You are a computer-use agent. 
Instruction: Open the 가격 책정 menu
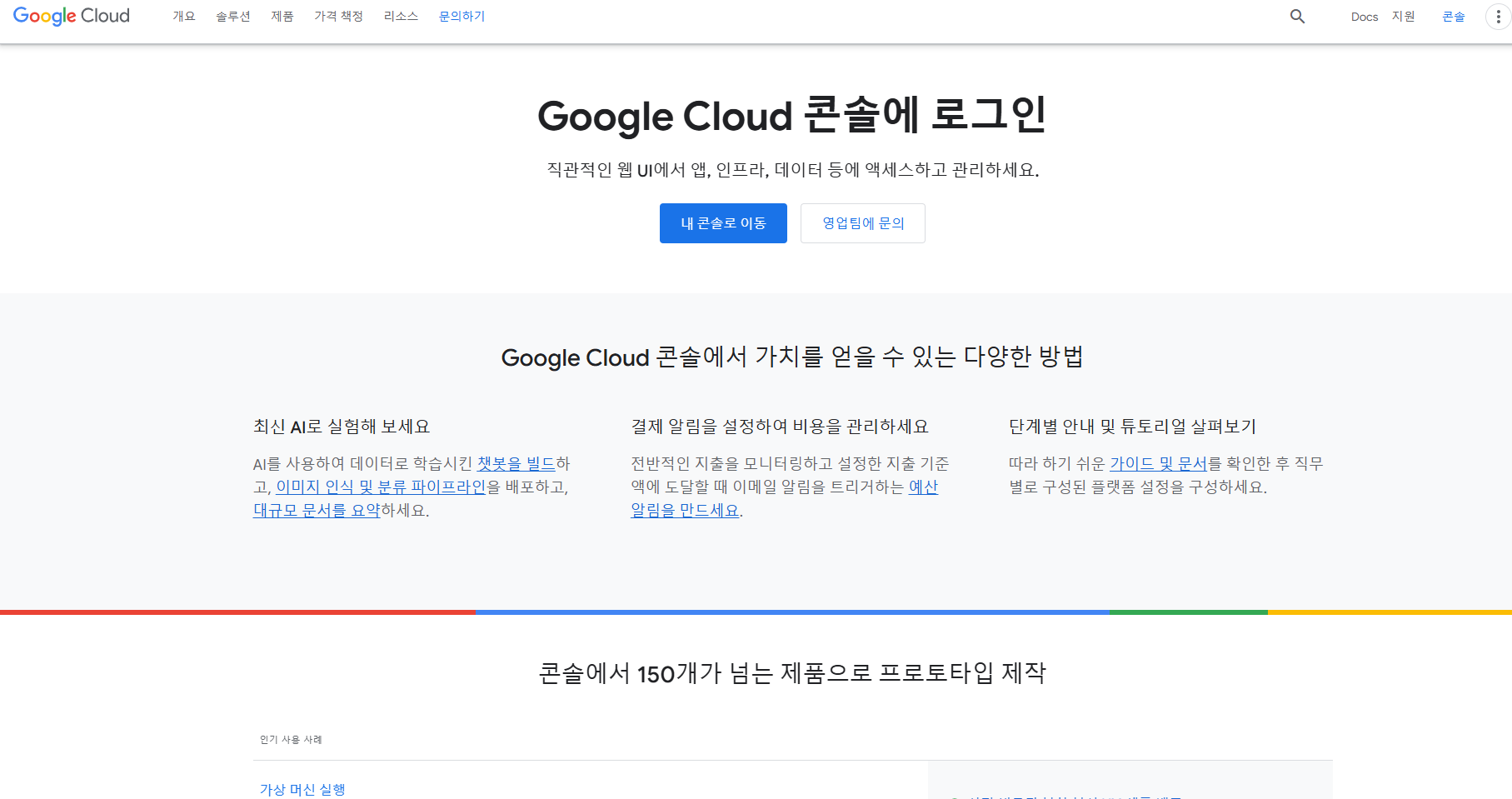(x=338, y=16)
